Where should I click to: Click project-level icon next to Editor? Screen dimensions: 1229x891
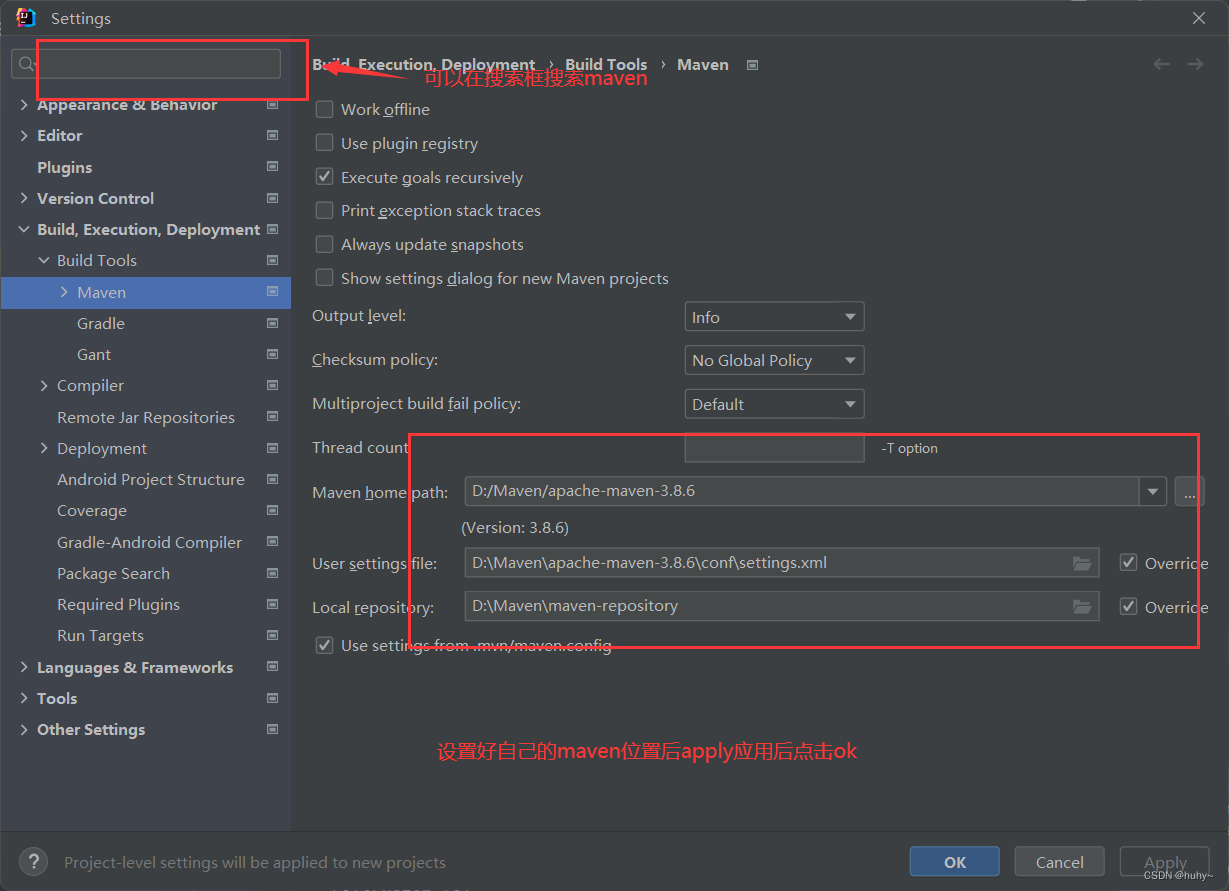[272, 135]
